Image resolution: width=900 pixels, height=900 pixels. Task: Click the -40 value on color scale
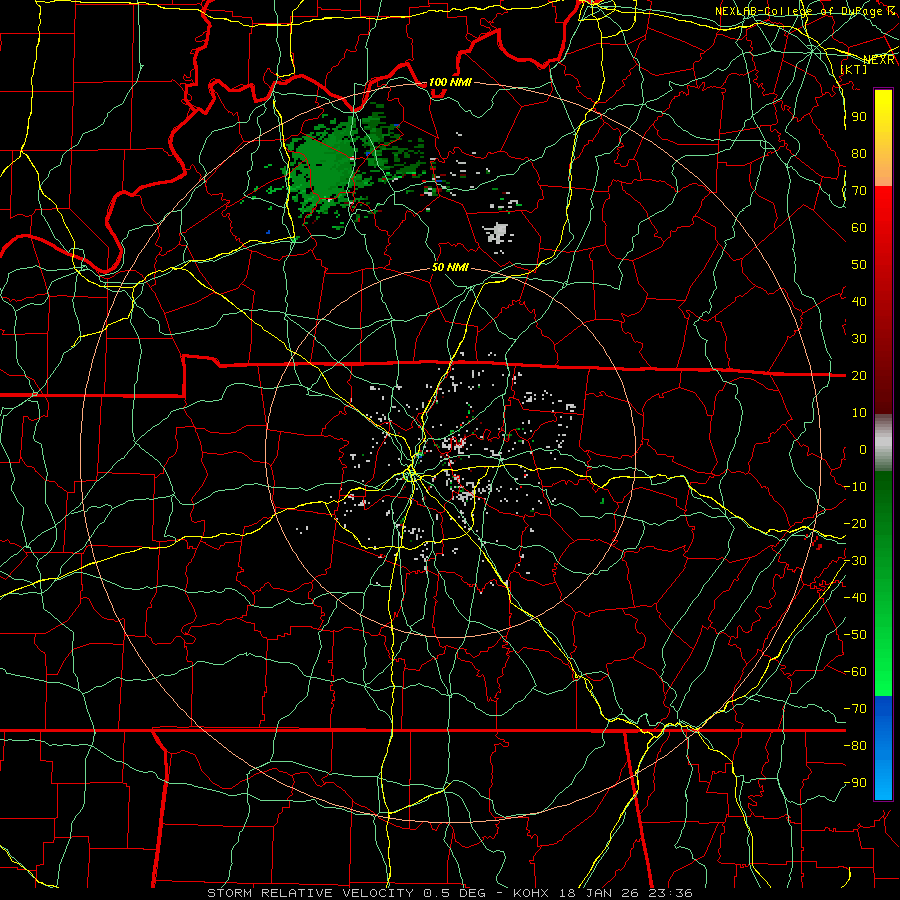855,598
